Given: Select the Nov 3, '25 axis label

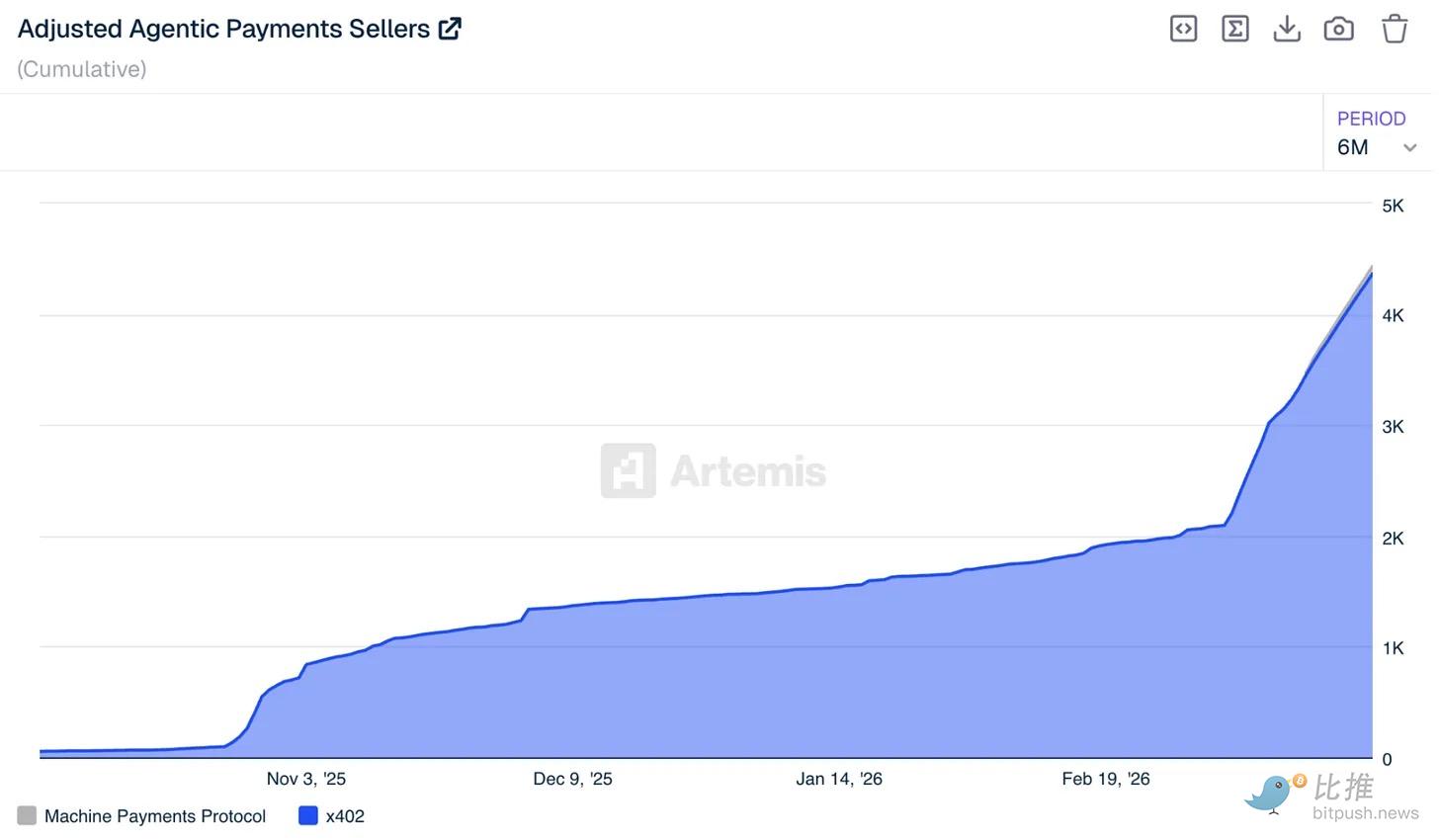Looking at the screenshot, I should click(x=306, y=779).
